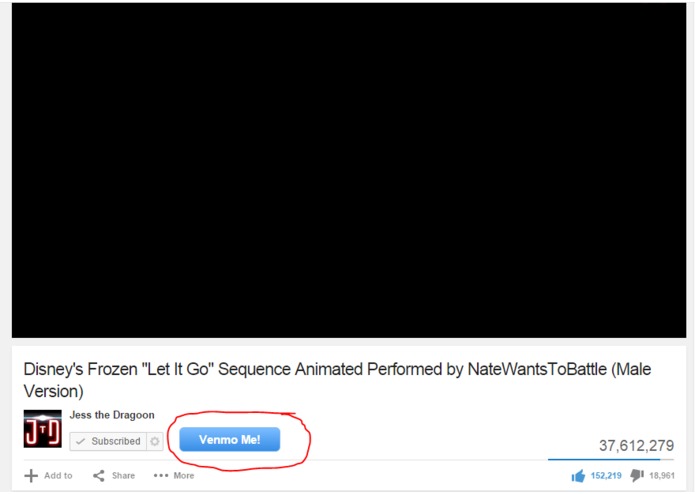The height and width of the screenshot is (494, 695).
Task: Open the Jess the Dragoon channel link
Action: click(112, 415)
